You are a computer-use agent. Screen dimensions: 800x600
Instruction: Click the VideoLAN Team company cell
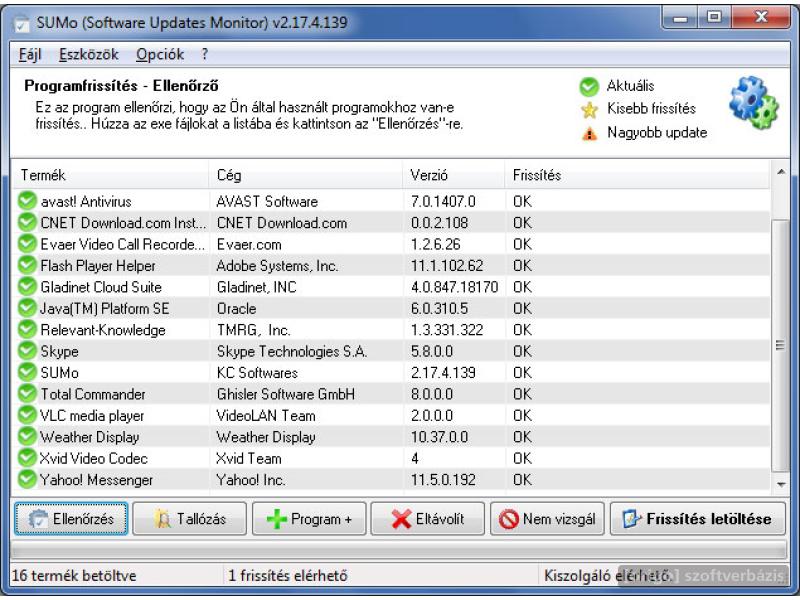[266, 416]
